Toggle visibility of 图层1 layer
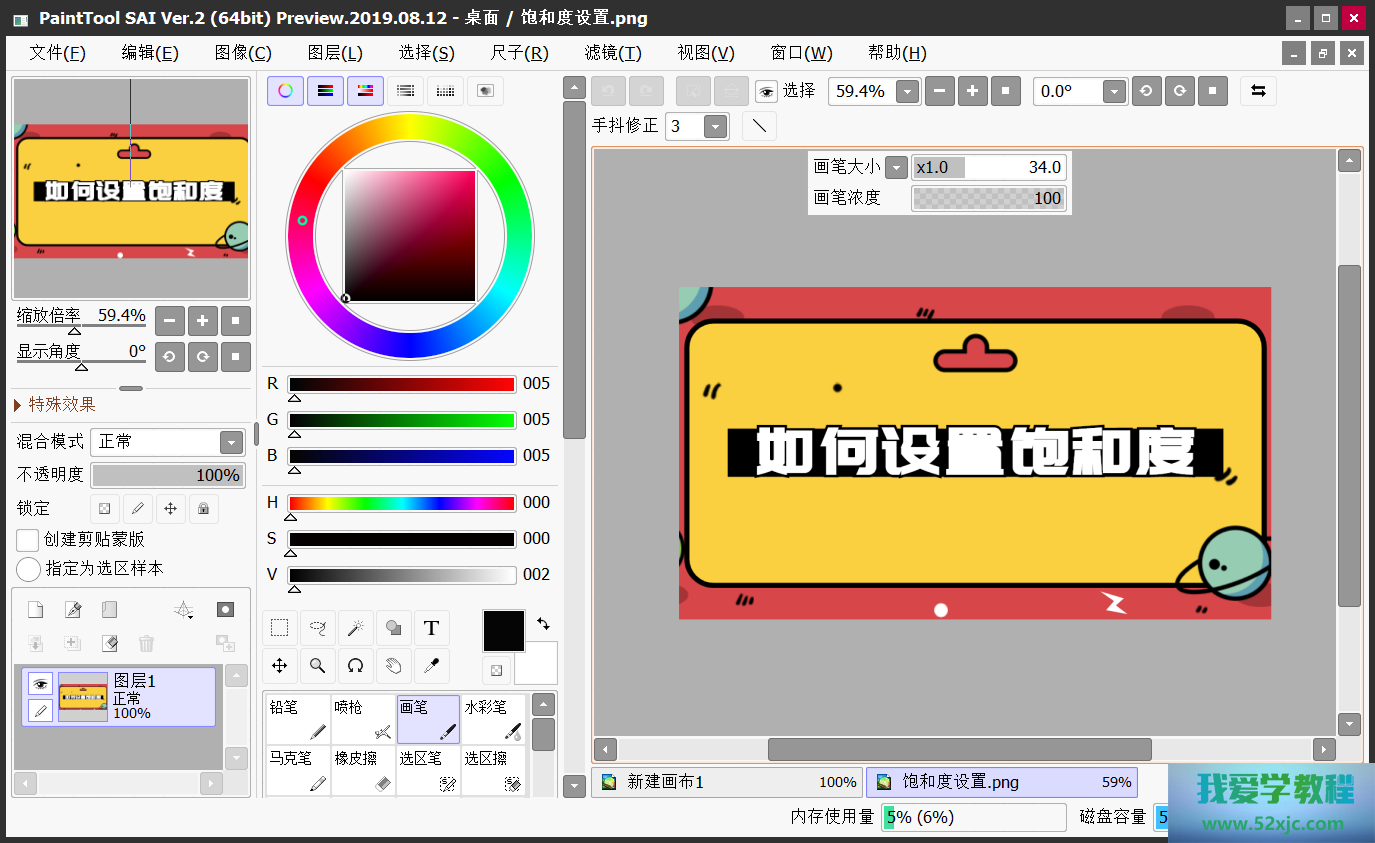1375x843 pixels. tap(40, 684)
